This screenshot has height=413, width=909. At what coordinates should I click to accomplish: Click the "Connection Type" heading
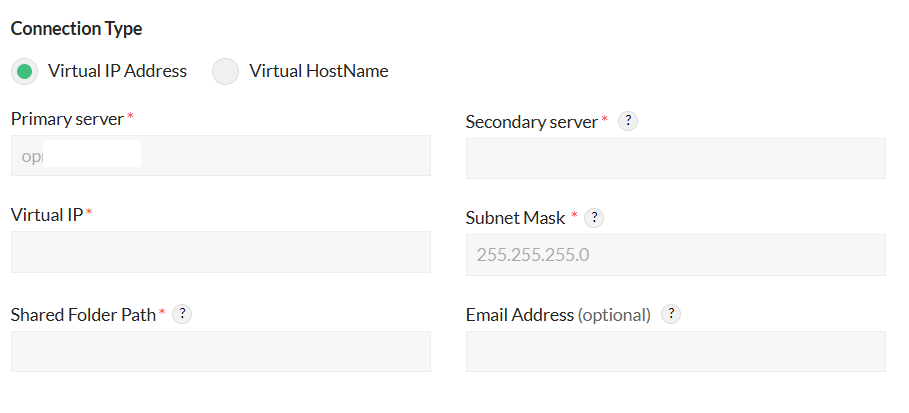point(76,28)
